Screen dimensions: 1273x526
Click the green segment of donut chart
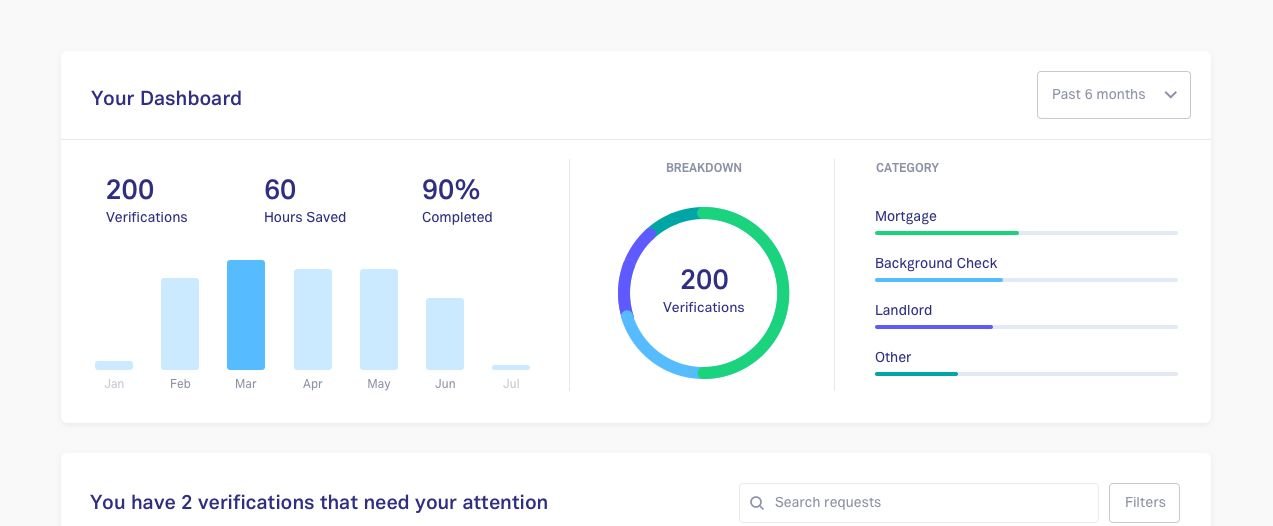click(x=781, y=293)
